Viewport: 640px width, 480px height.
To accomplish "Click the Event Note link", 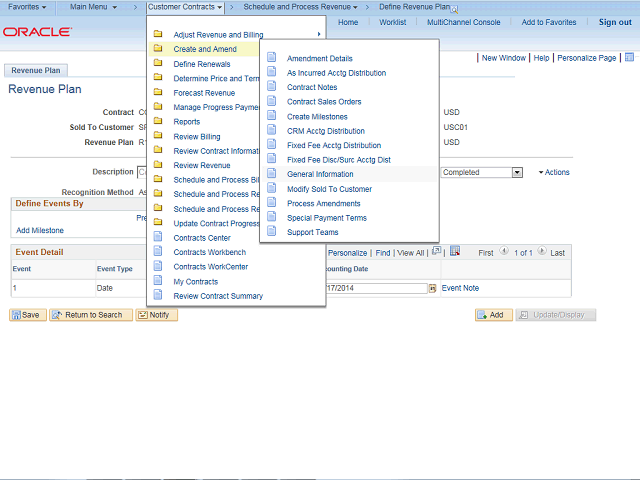I will click(x=460, y=288).
